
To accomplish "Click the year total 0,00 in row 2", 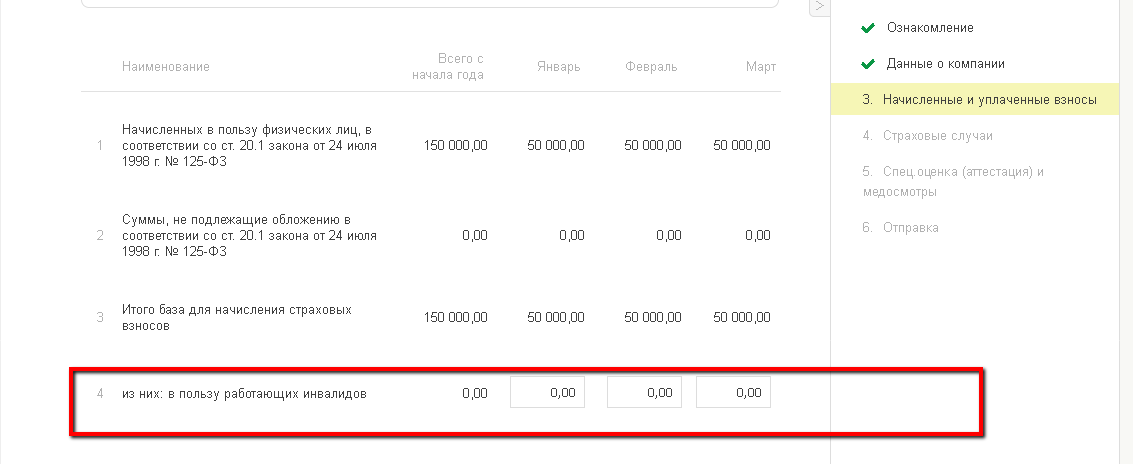I will tap(475, 236).
